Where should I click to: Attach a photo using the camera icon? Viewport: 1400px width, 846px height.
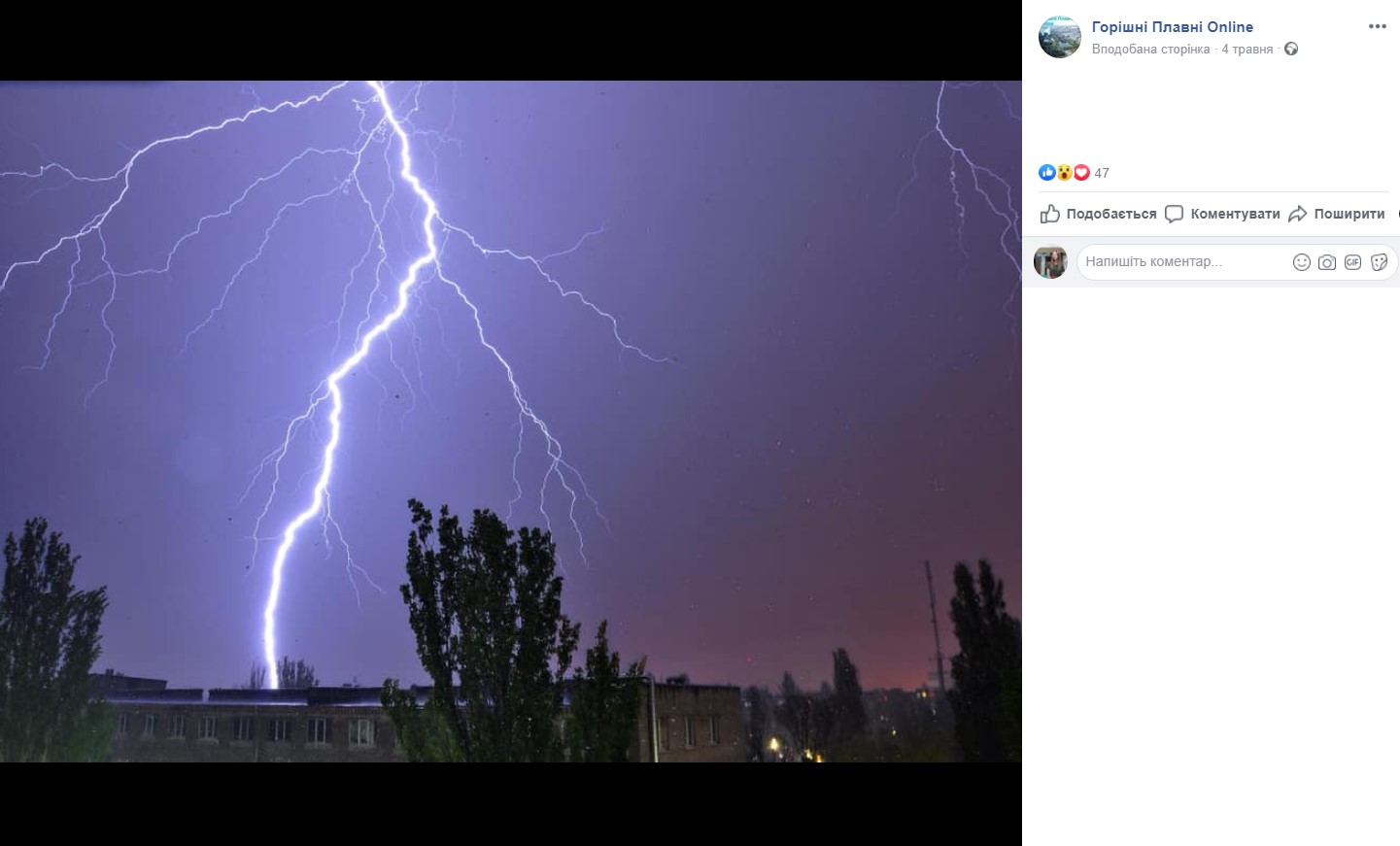pyautogui.click(x=1327, y=262)
